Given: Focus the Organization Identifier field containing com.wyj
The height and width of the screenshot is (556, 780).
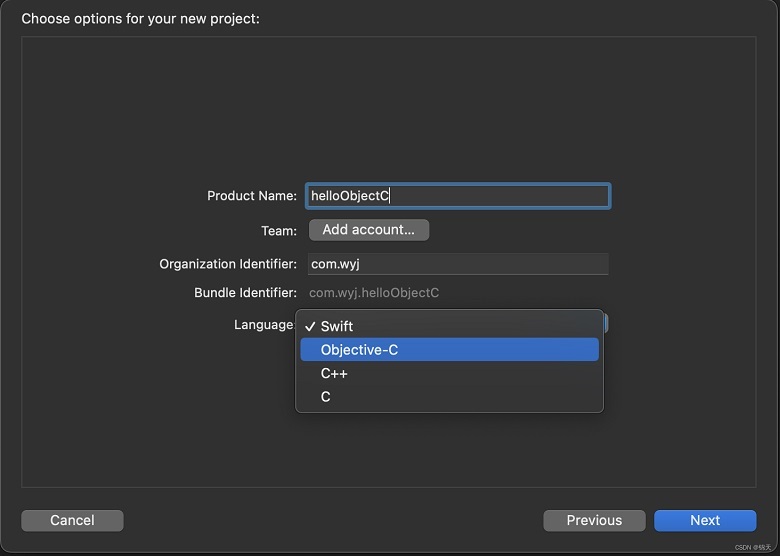Looking at the screenshot, I should [458, 264].
